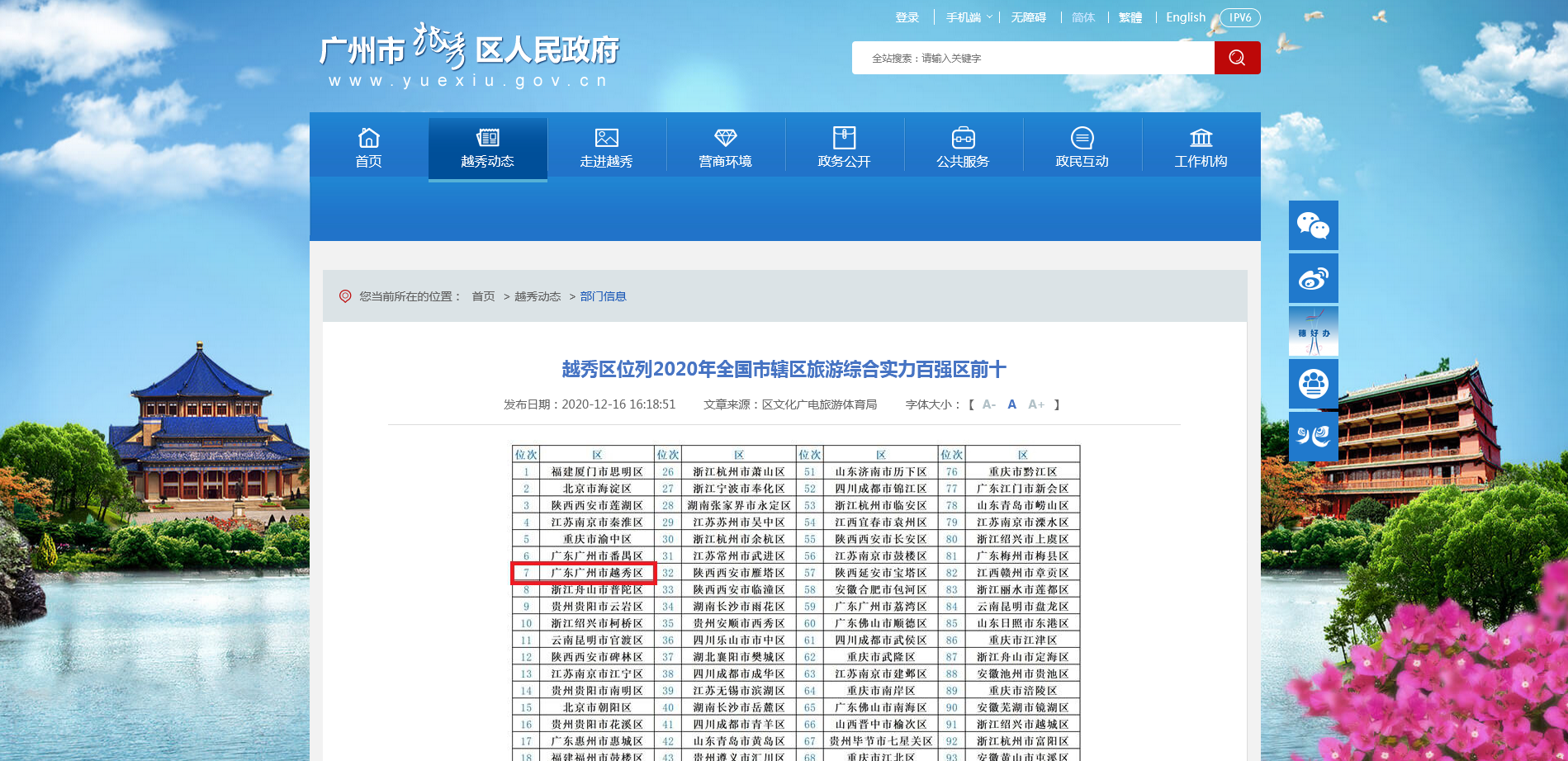Expand the 手机端 dropdown
1568x761 pixels.
pos(969,17)
